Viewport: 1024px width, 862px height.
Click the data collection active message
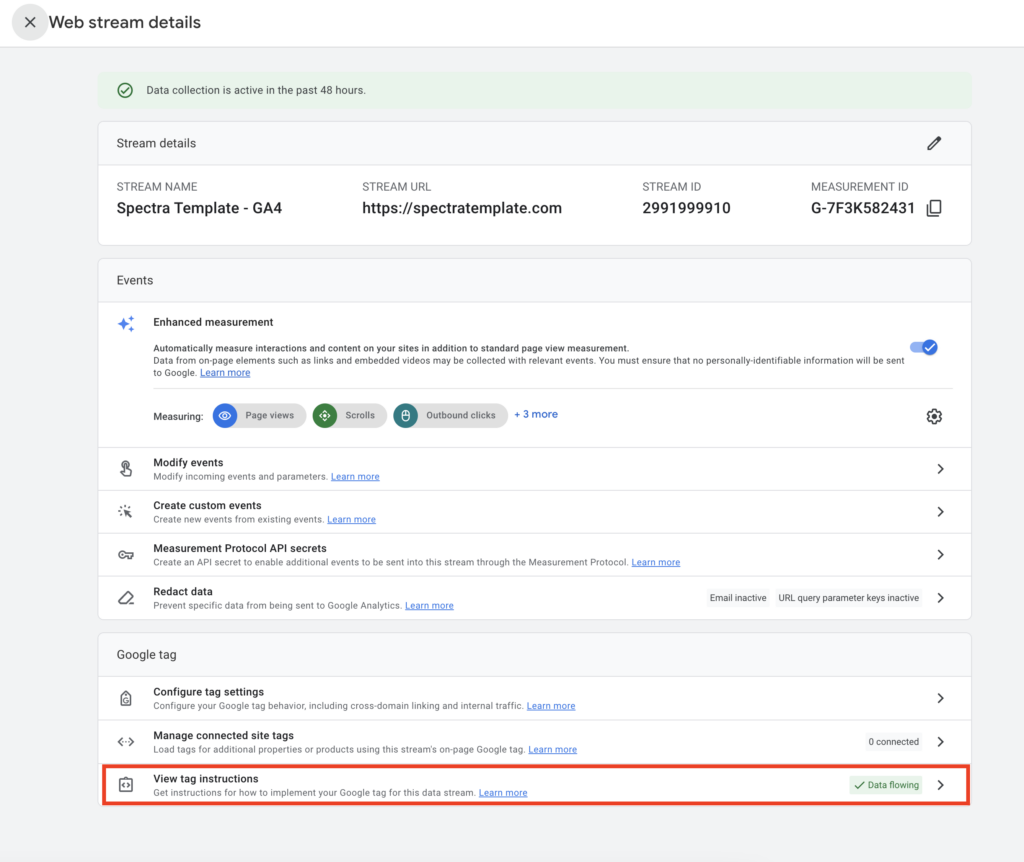256,90
